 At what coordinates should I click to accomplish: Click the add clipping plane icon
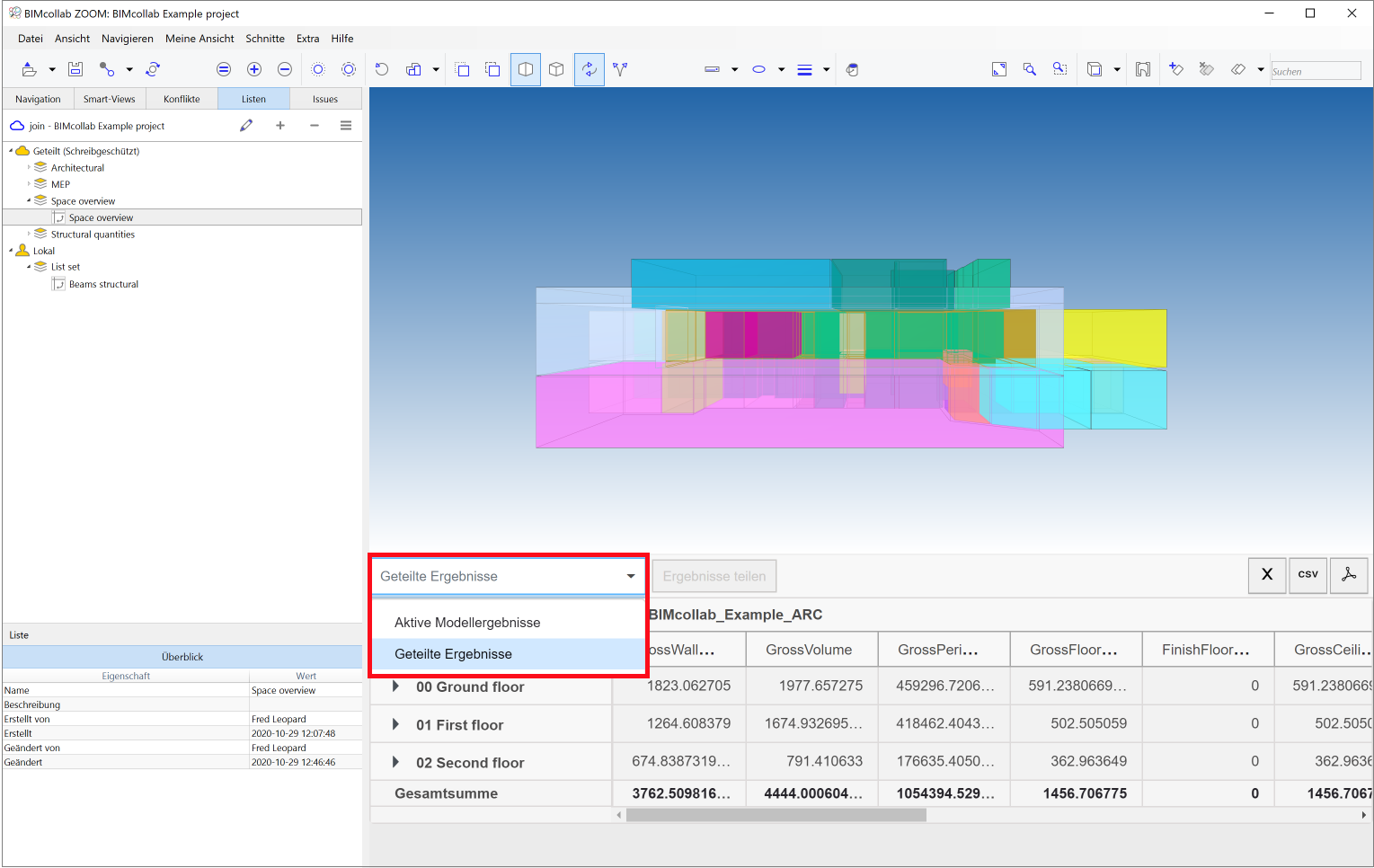1175,69
